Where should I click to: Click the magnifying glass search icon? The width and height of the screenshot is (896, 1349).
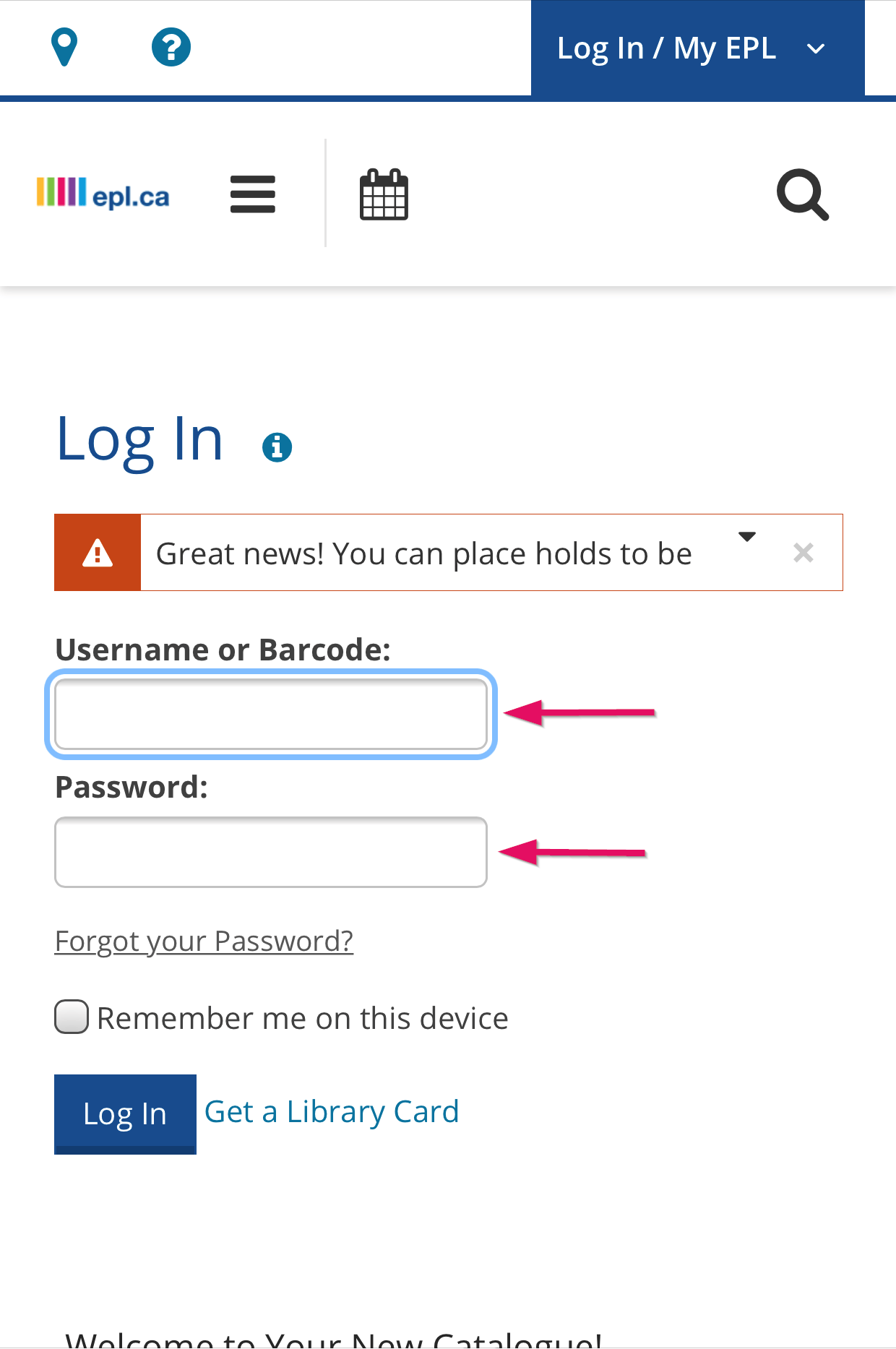pos(803,194)
